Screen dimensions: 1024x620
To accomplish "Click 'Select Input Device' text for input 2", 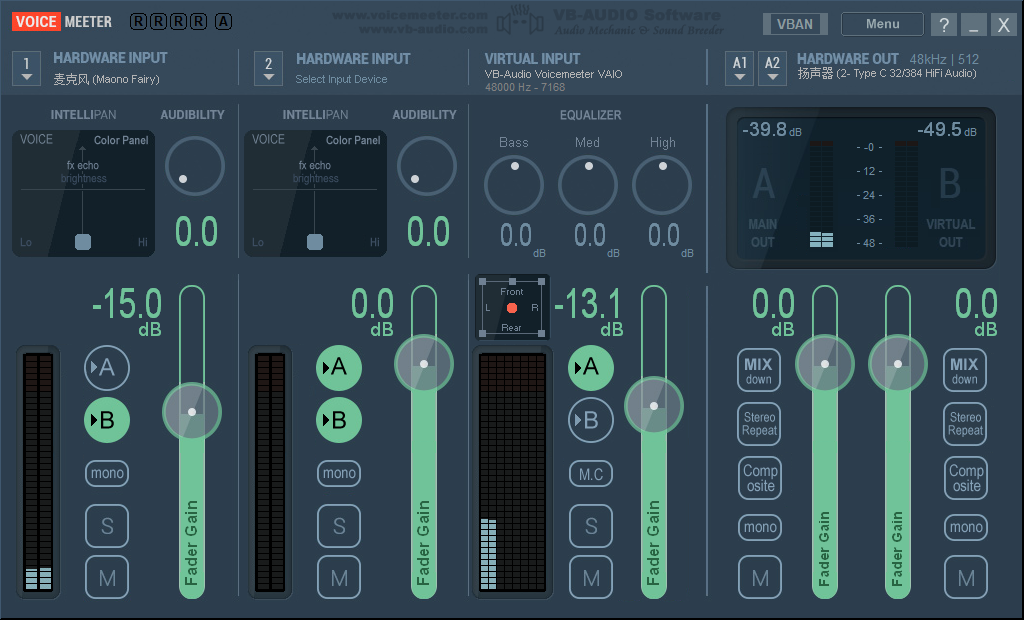I will pyautogui.click(x=341, y=79).
